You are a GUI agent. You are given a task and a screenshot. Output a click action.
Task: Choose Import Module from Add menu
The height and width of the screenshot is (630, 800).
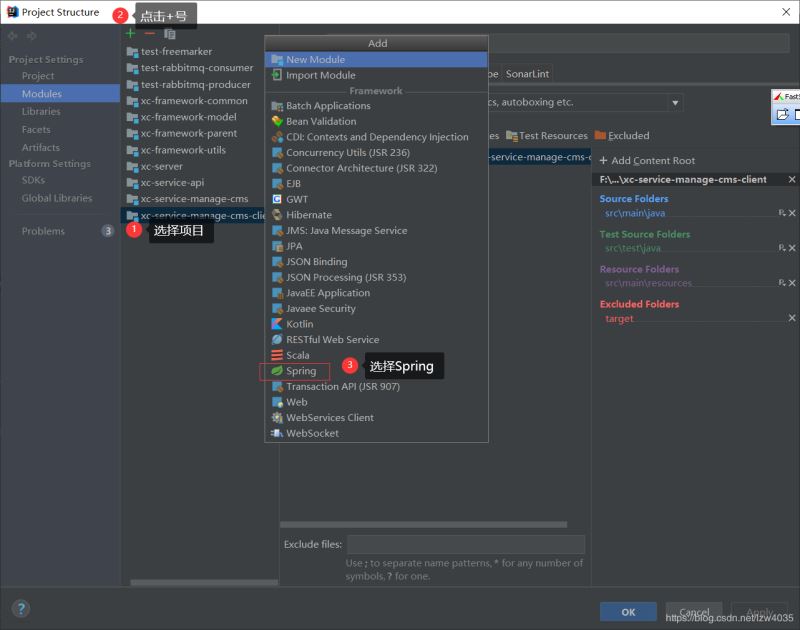(x=376, y=75)
